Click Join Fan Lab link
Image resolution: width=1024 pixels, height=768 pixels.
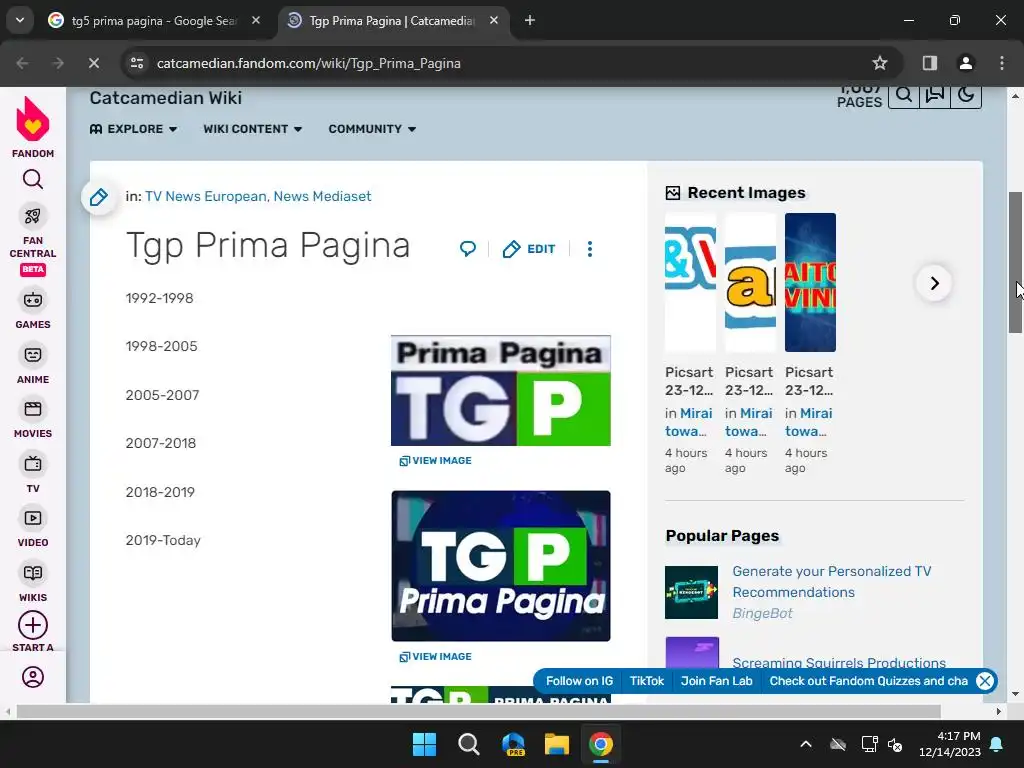pyautogui.click(x=716, y=681)
